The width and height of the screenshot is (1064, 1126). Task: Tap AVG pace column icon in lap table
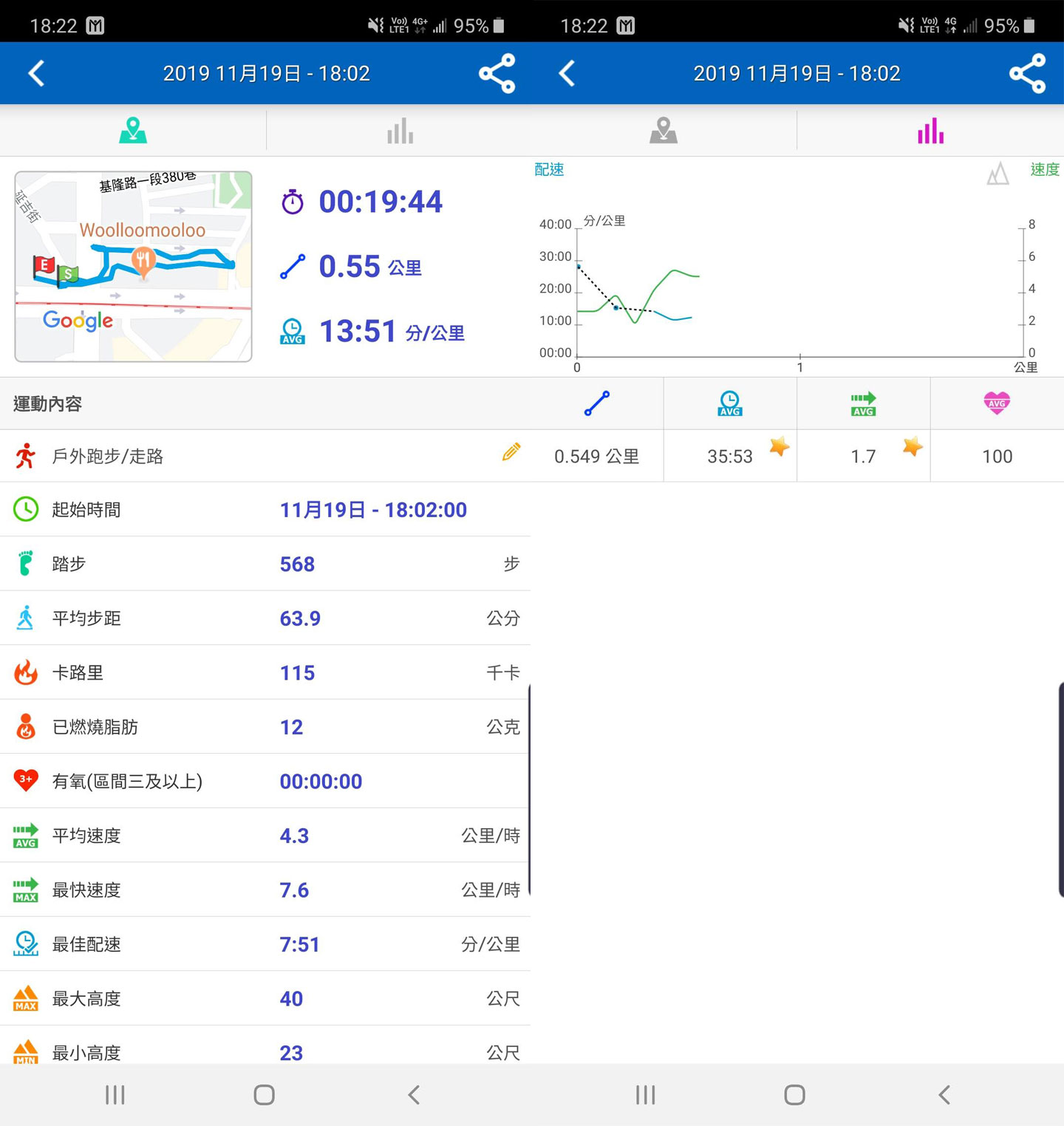tap(730, 403)
